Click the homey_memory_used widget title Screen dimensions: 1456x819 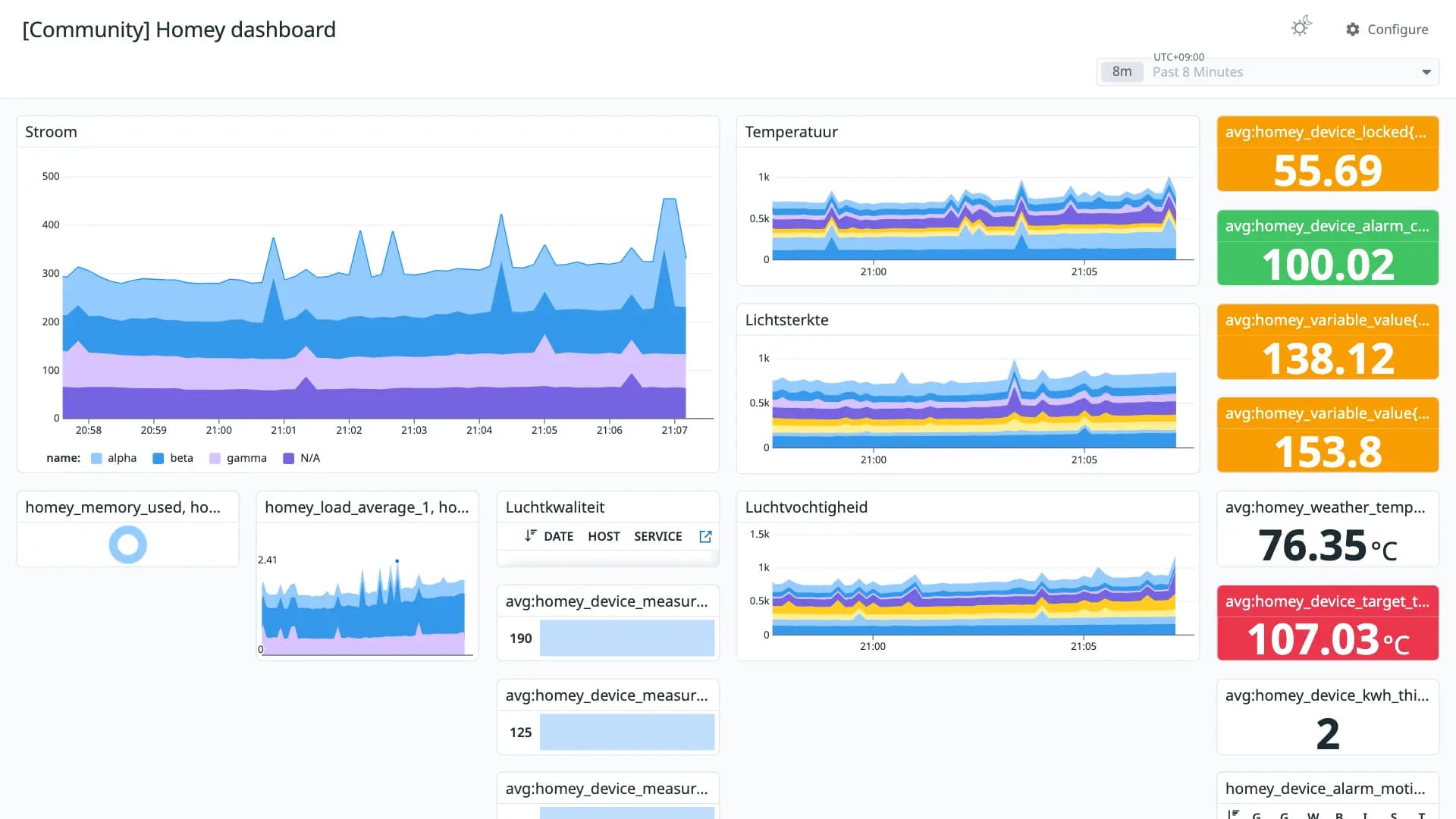coord(123,507)
